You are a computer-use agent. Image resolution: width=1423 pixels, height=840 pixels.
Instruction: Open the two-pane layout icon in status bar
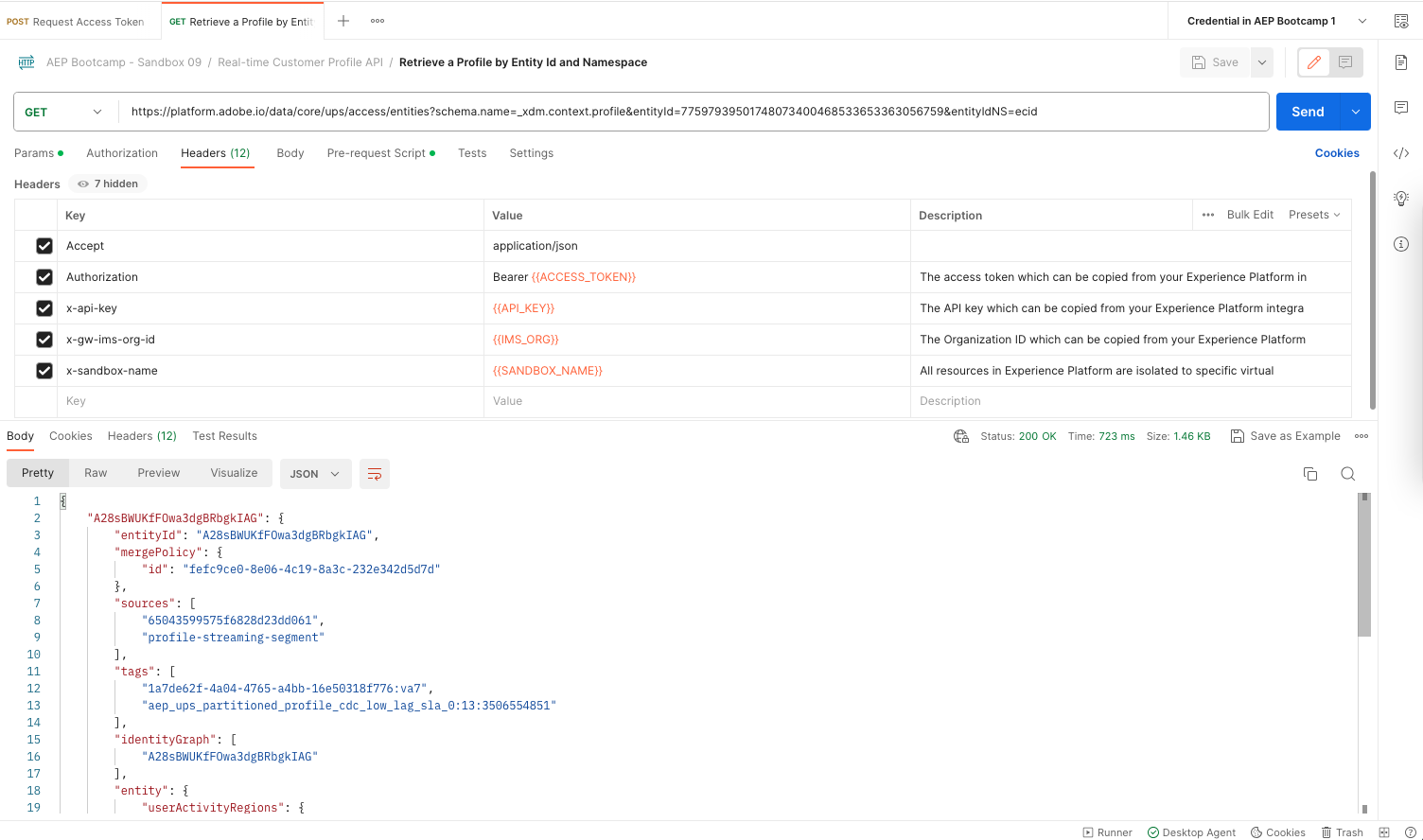(1384, 832)
